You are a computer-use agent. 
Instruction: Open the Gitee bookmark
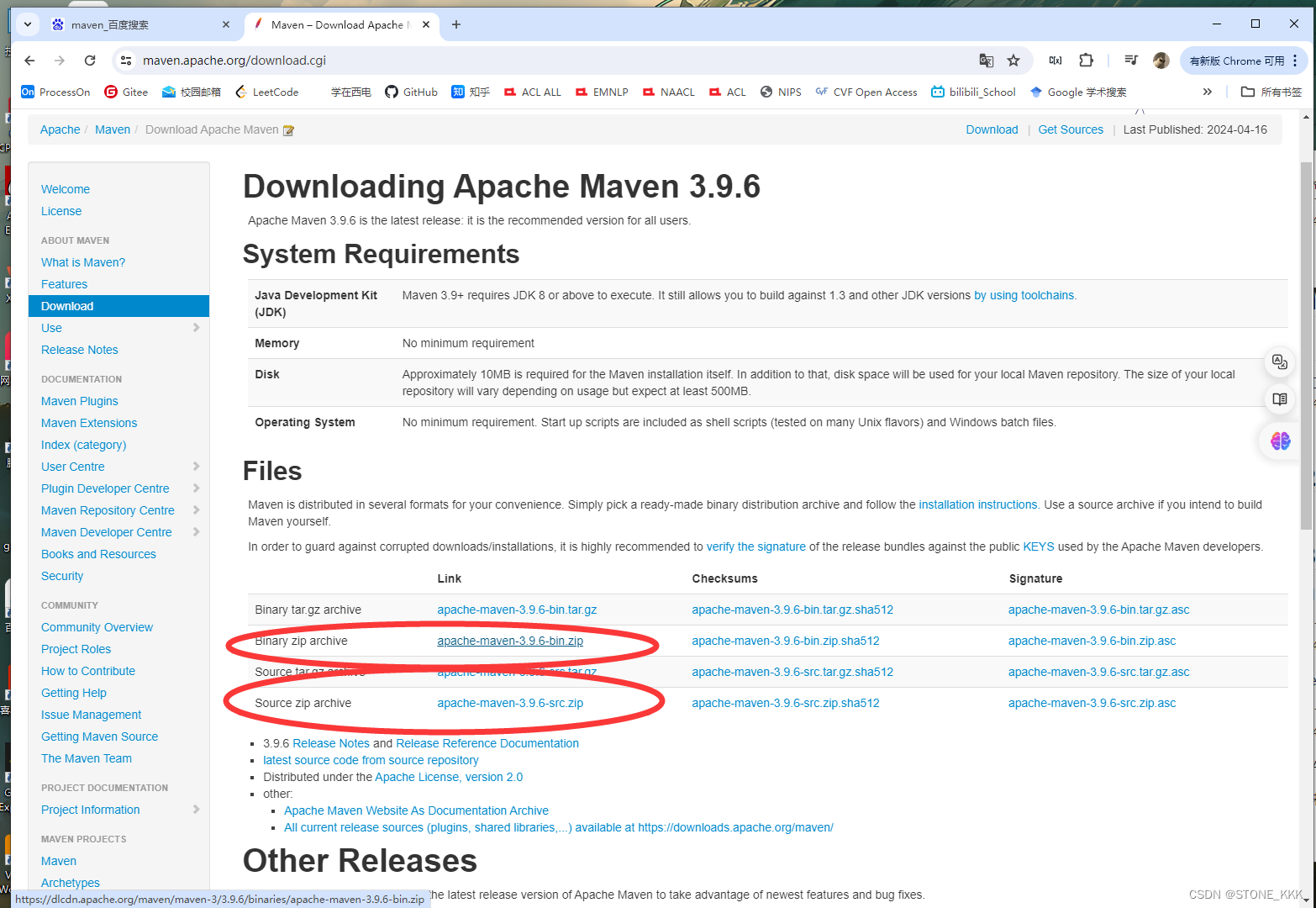[x=126, y=92]
